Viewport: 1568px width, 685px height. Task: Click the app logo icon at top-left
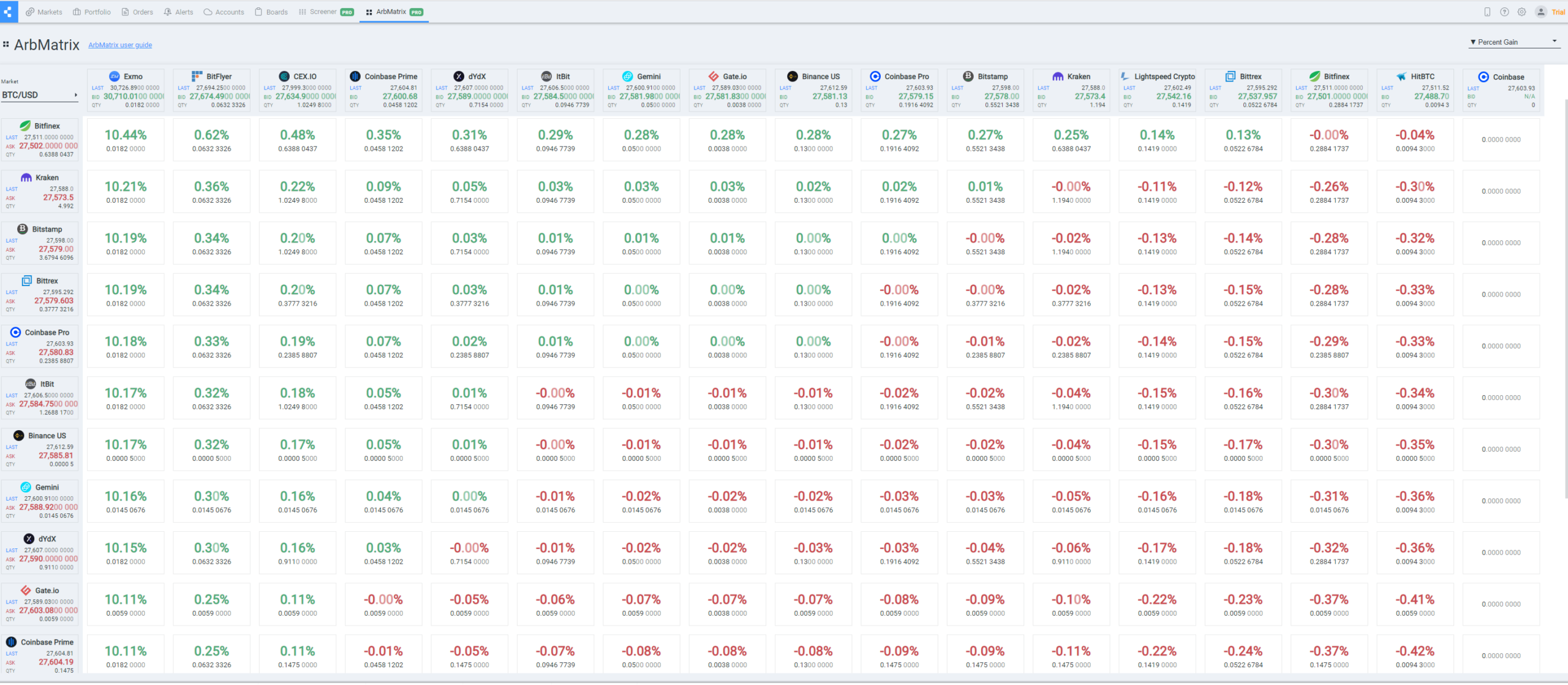tap(8, 12)
